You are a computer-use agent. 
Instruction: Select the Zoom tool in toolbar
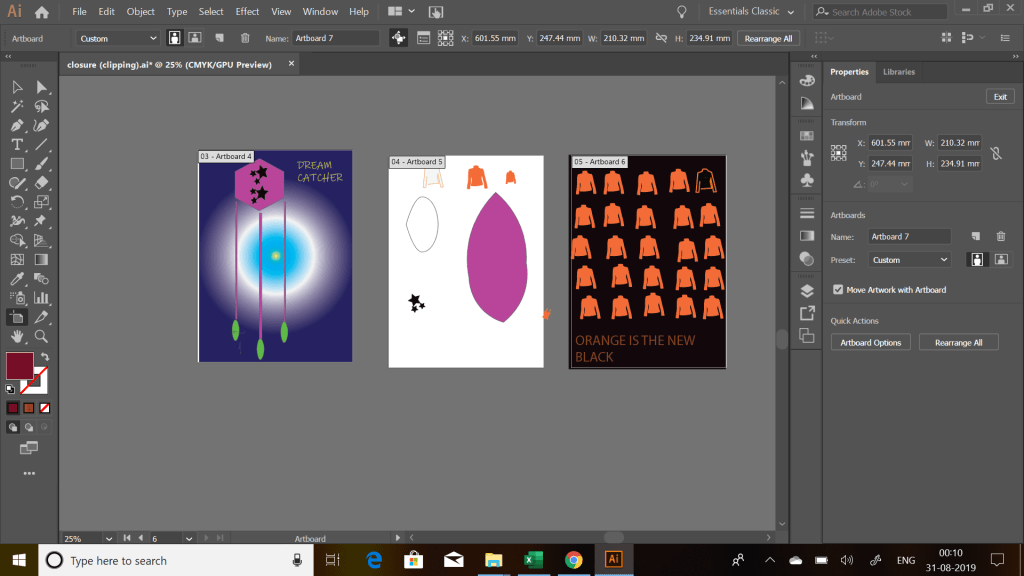[x=41, y=336]
